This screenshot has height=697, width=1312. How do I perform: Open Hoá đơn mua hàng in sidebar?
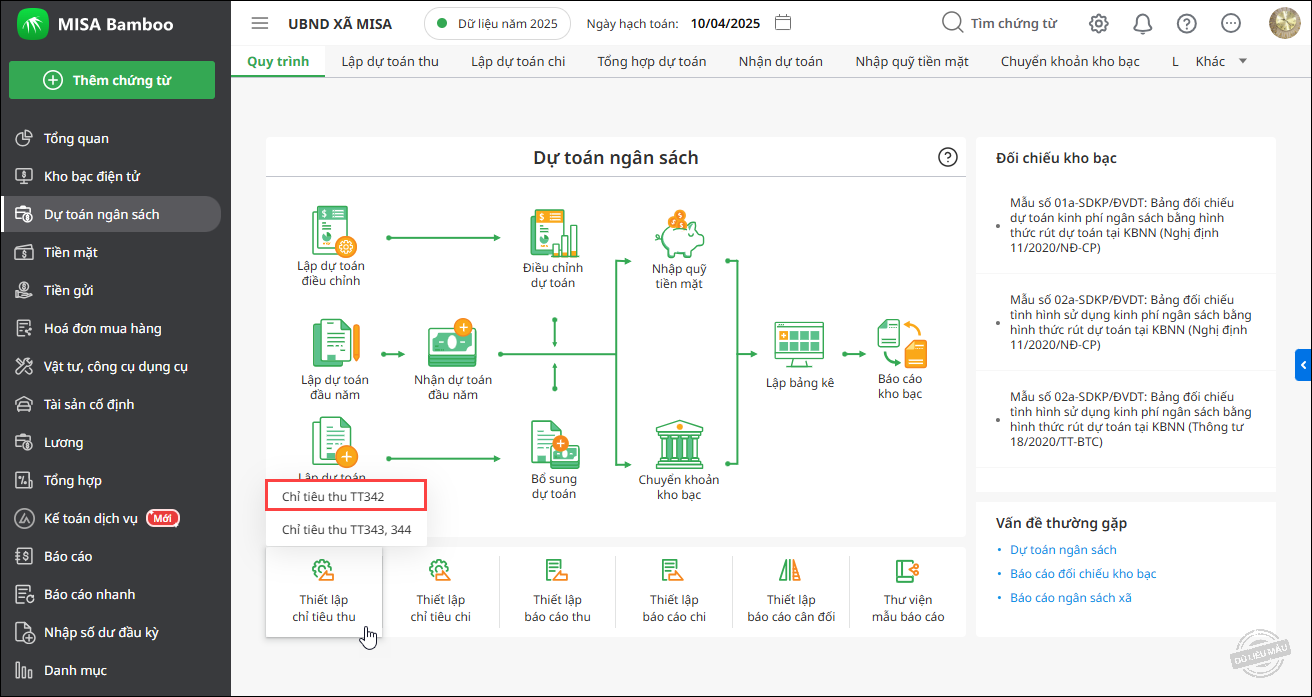[112, 328]
